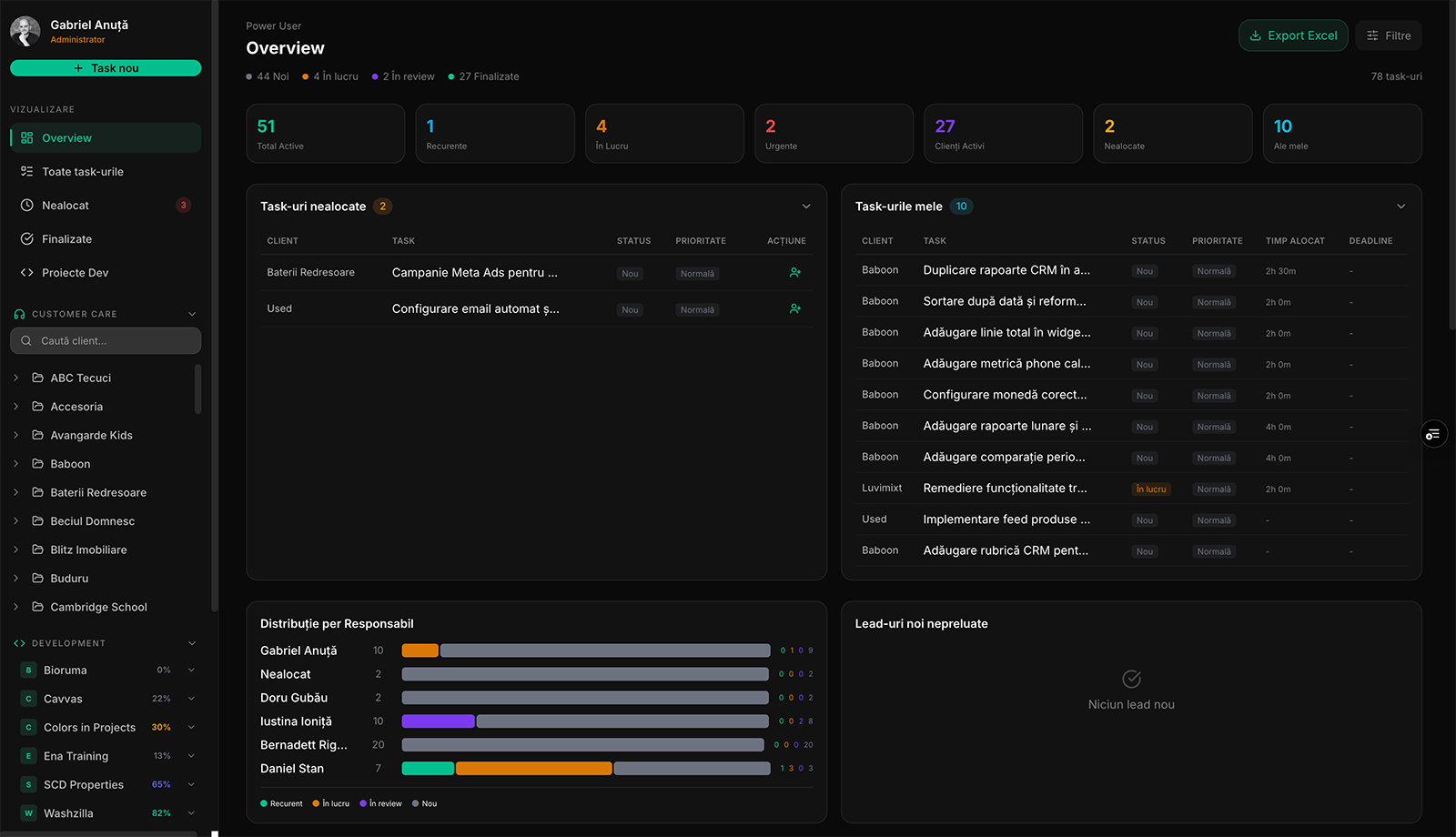Image resolution: width=1456 pixels, height=837 pixels.
Task: Click the floating list widget on right edge
Action: [x=1433, y=434]
